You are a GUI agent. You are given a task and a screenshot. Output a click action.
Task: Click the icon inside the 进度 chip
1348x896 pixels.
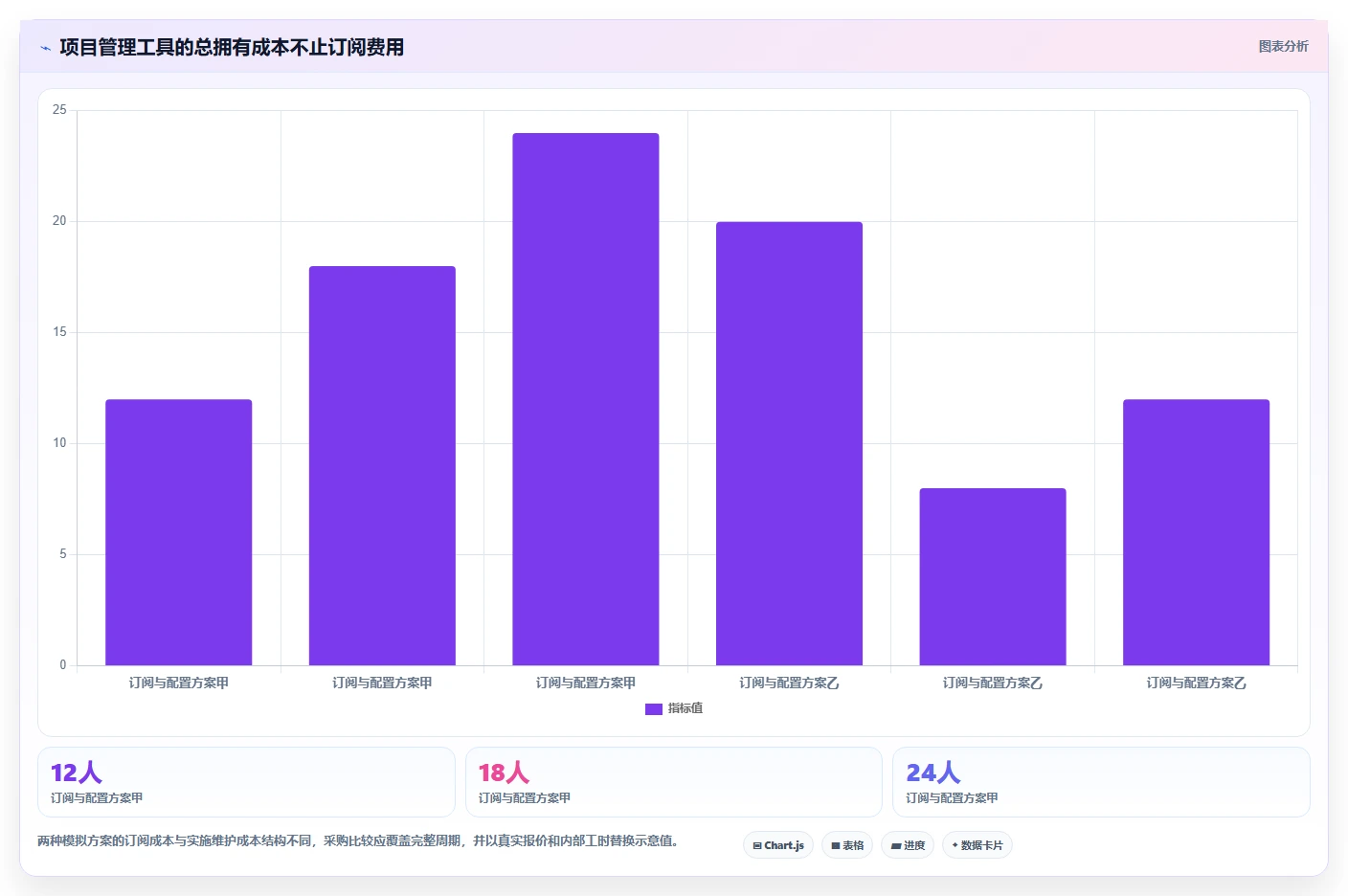pos(896,846)
